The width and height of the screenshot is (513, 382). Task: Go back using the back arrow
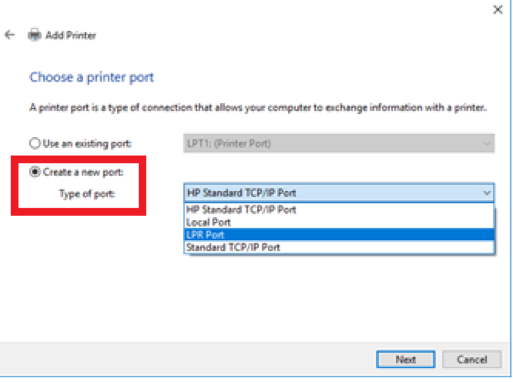coord(10,35)
